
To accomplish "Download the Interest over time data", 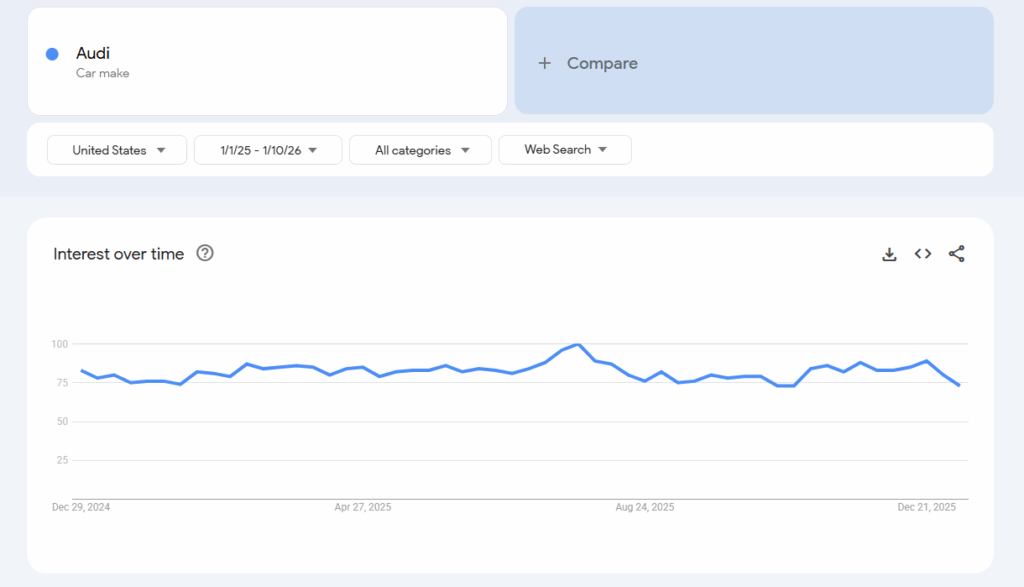I will pos(889,254).
